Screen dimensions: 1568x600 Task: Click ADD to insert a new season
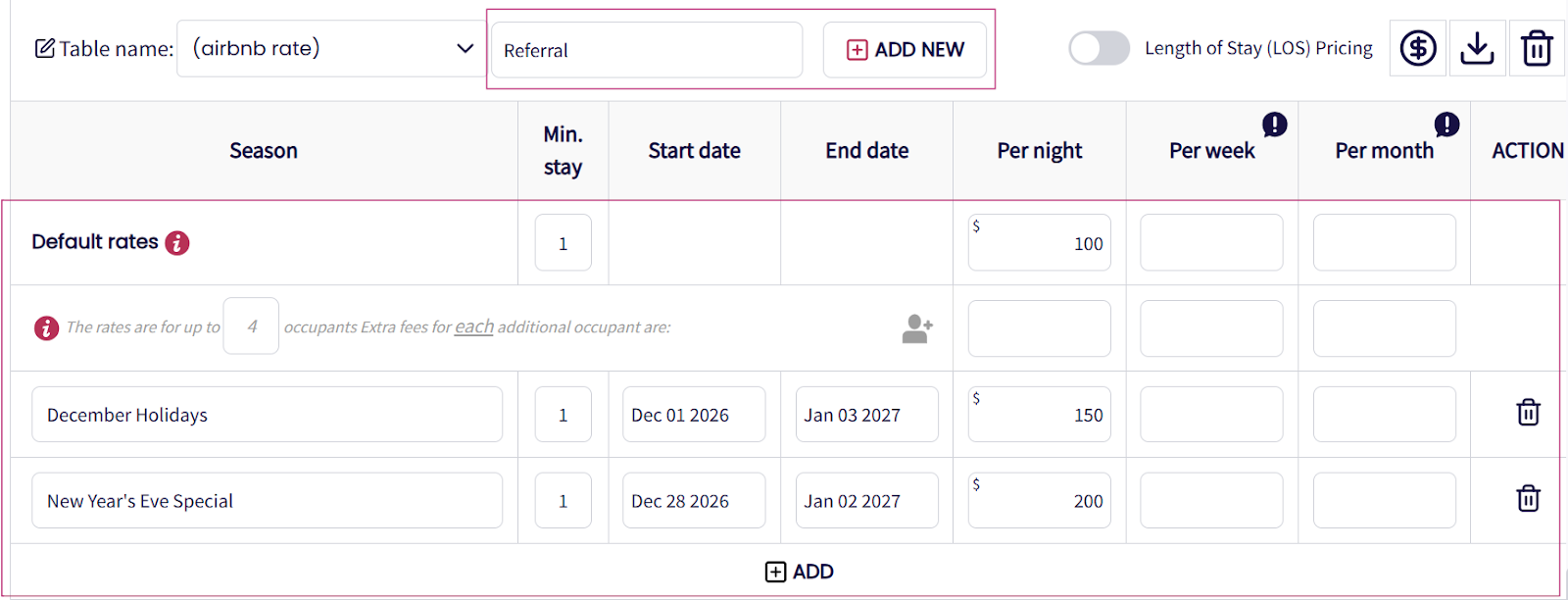[x=799, y=572]
